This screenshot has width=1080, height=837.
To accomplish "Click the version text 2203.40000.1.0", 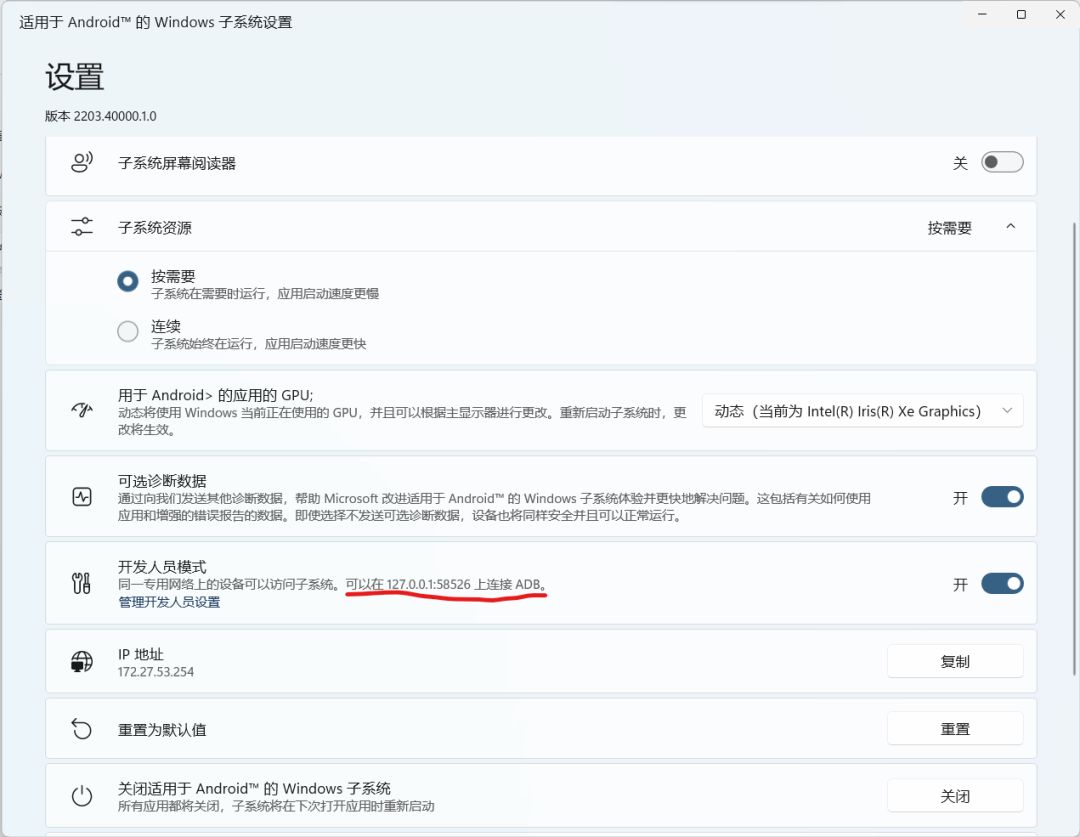I will click(x=115, y=116).
